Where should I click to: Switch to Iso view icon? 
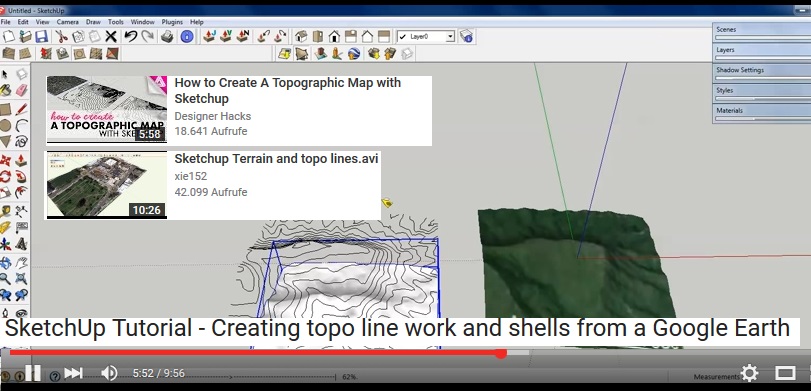[x=301, y=37]
